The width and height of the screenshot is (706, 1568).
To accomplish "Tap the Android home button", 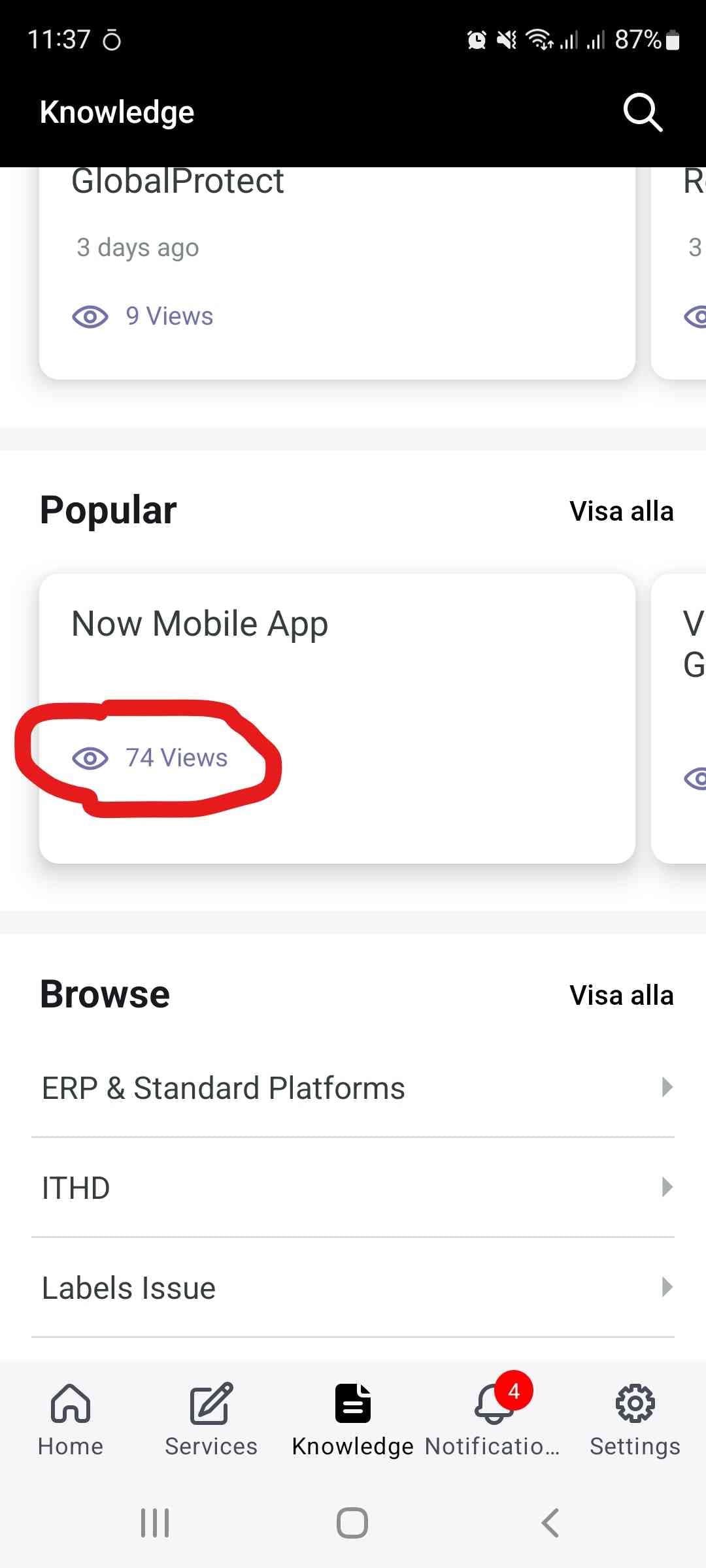I will (x=352, y=1523).
